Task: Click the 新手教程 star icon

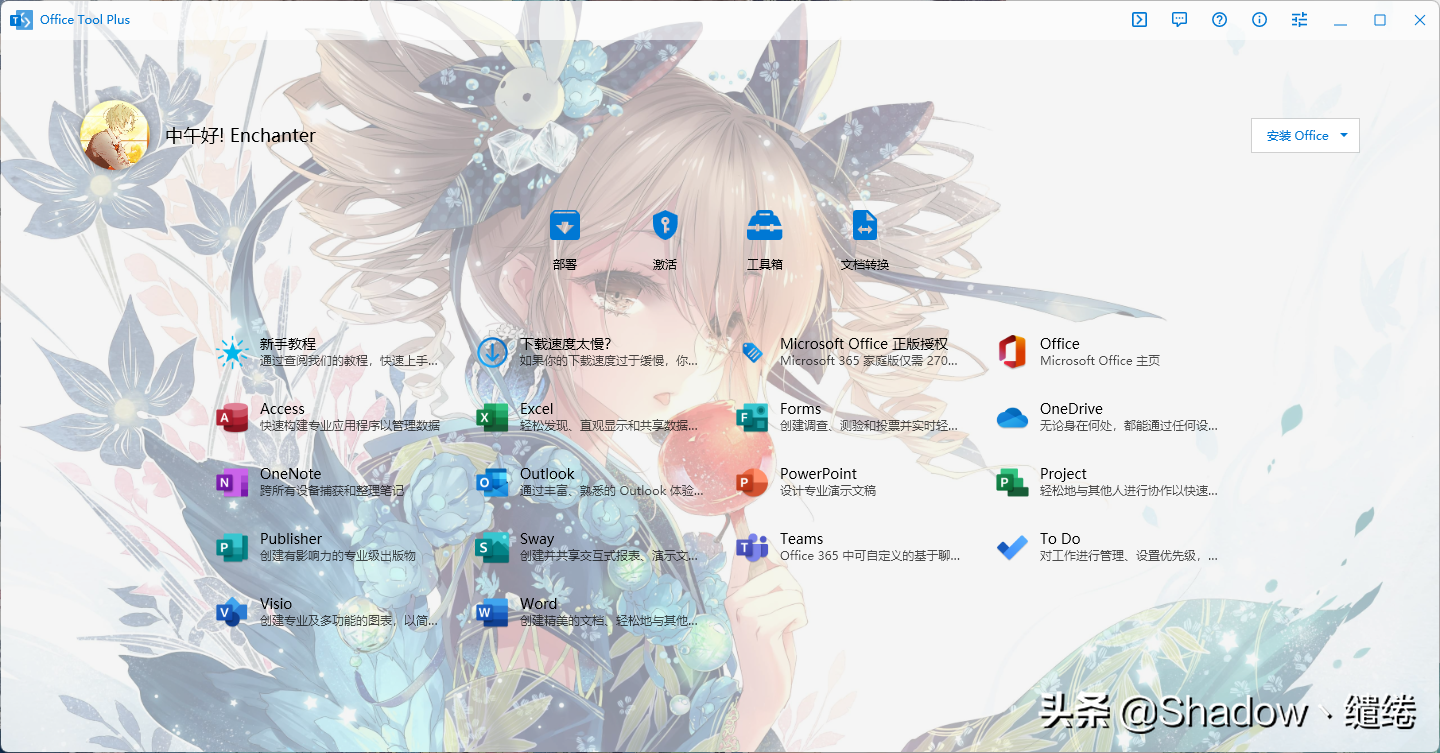Action: [232, 352]
